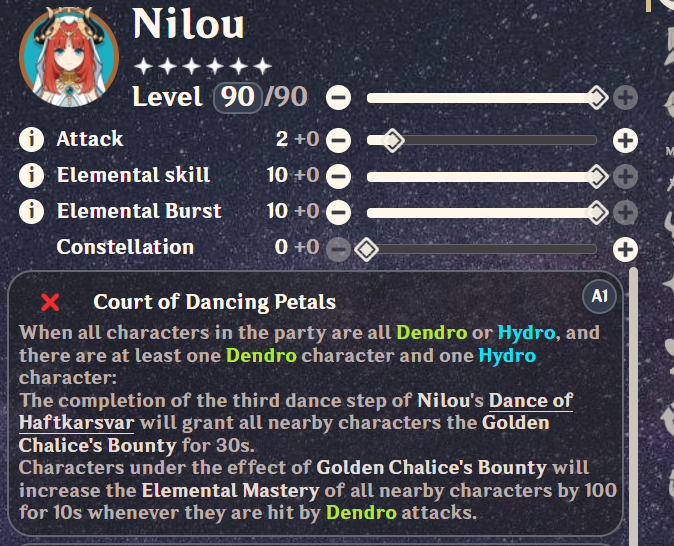
Task: Click the Court of Dancing Petals title
Action: click(214, 302)
